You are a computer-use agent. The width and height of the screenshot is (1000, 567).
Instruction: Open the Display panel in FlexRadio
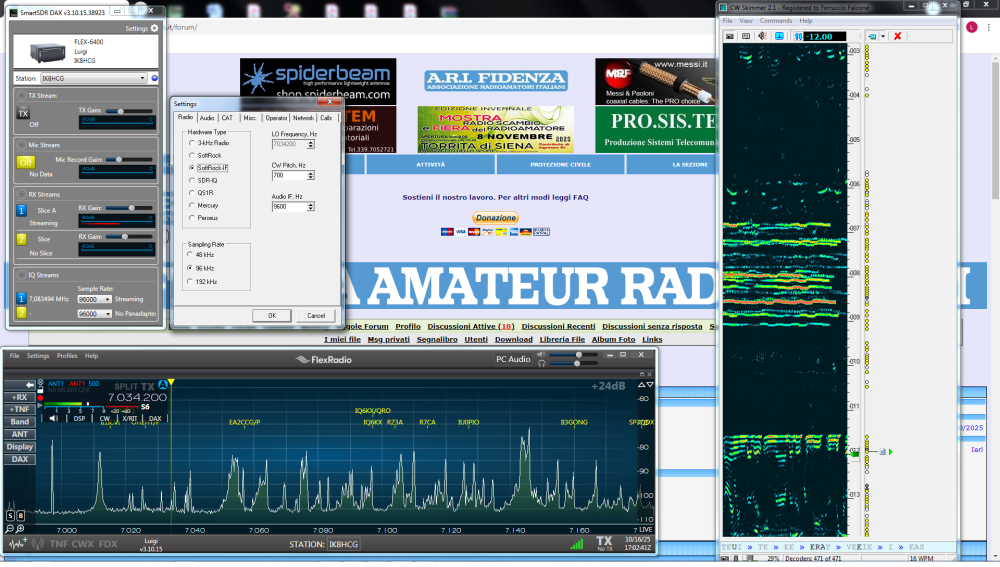20,446
